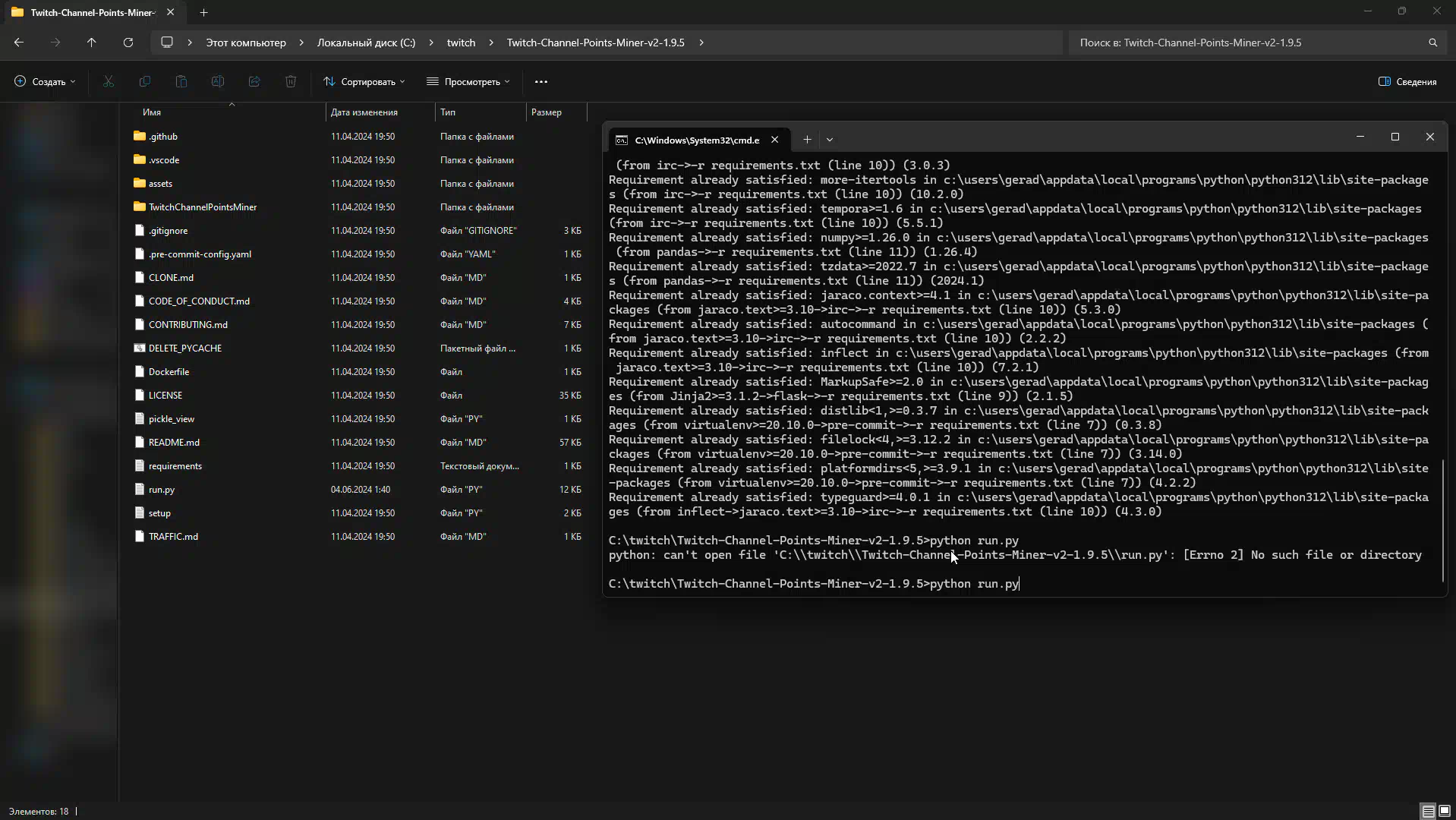Select the pickle_view file
The image size is (1456, 820).
click(x=172, y=418)
